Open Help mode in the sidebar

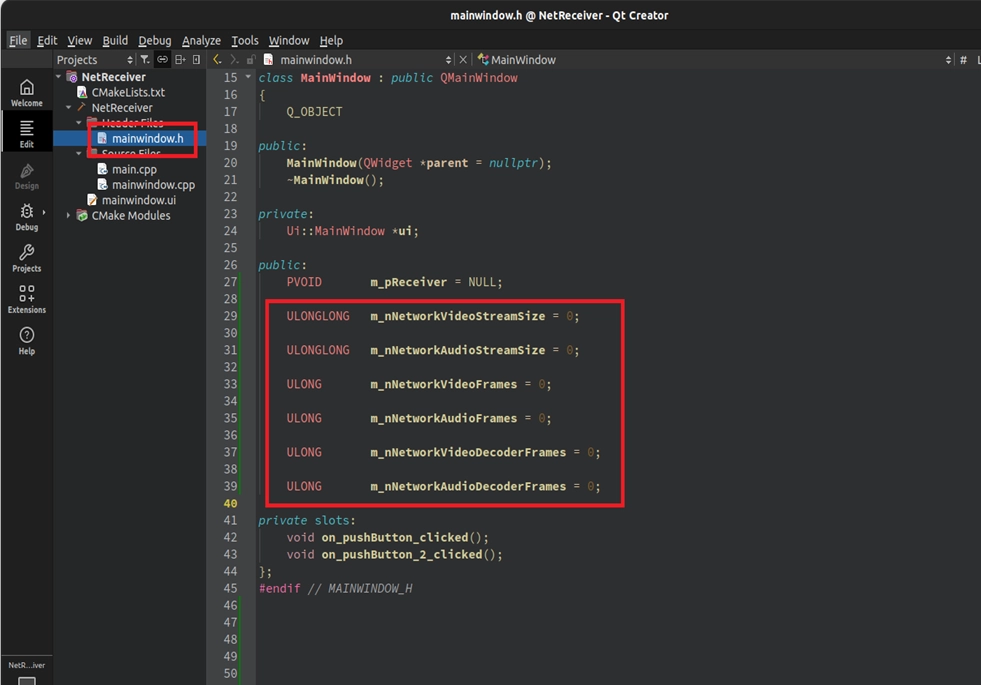(x=26, y=341)
